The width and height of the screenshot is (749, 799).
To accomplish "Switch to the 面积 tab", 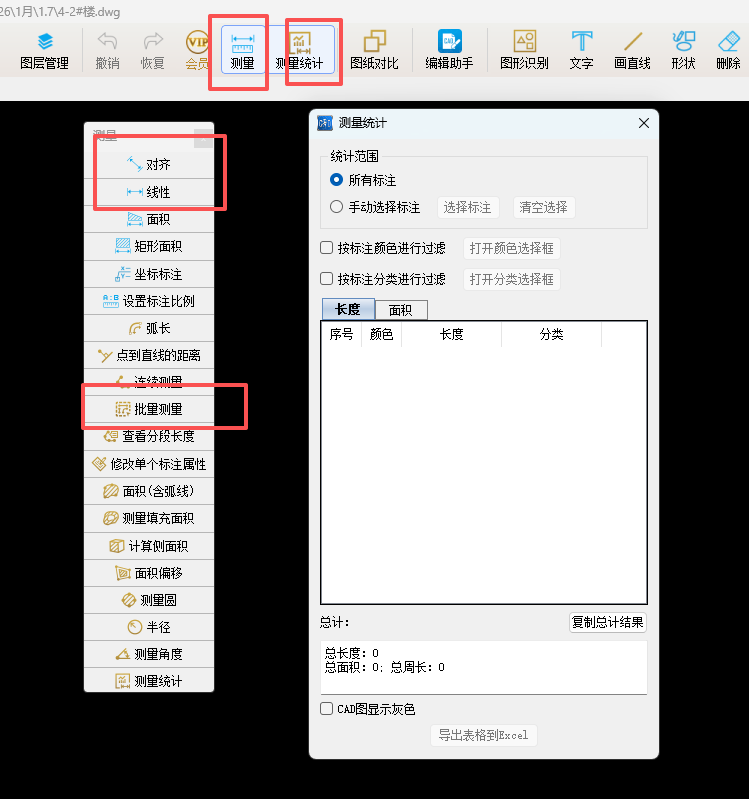I will click(400, 310).
